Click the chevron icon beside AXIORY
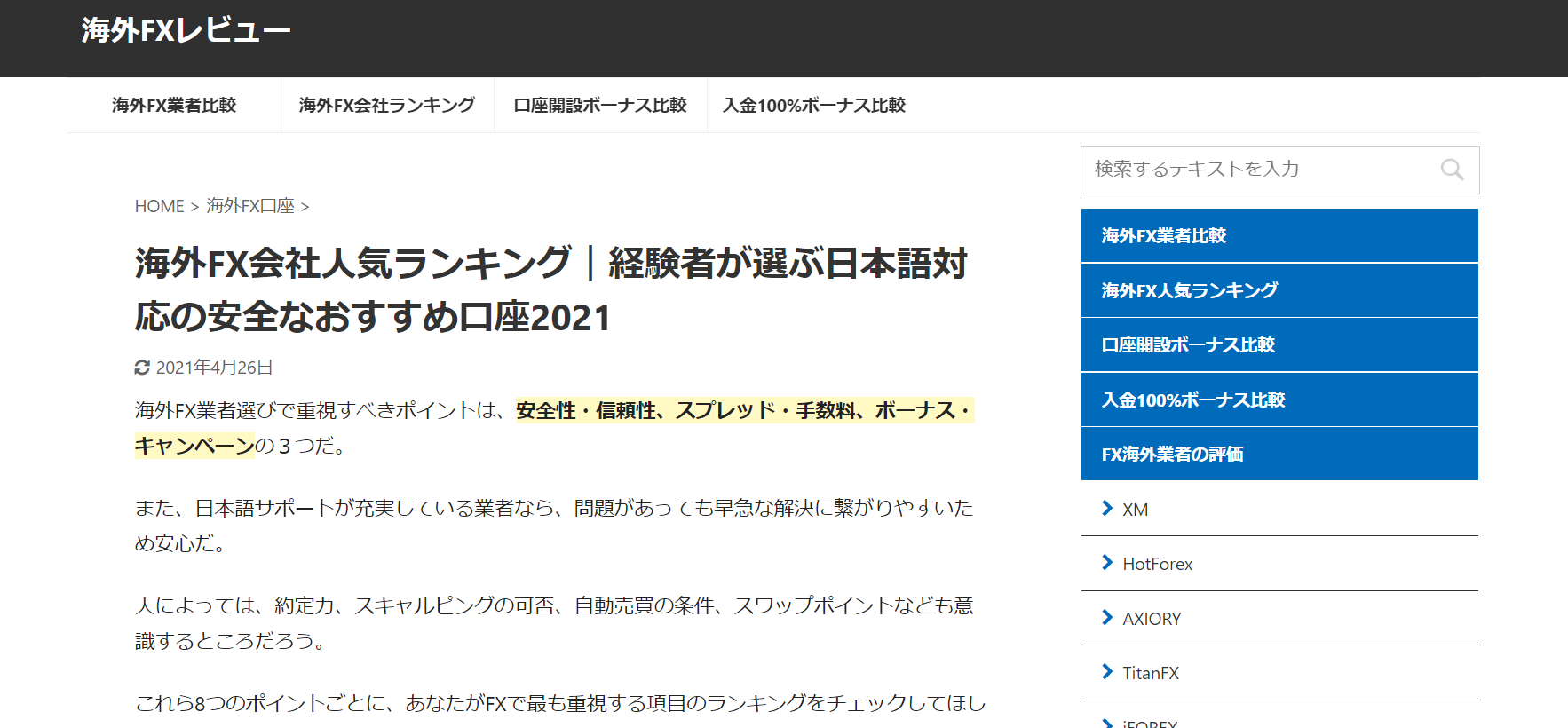This screenshot has width=1568, height=728. [1107, 618]
